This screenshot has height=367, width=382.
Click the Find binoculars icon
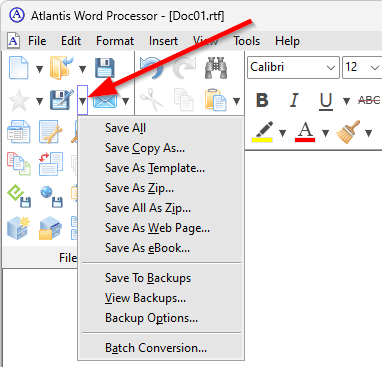216,68
